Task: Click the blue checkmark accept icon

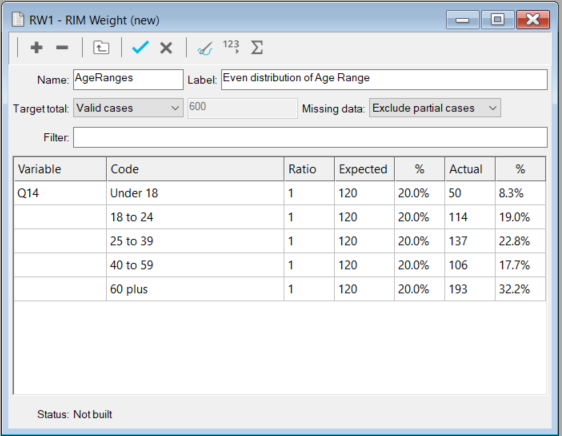Action: click(140, 47)
